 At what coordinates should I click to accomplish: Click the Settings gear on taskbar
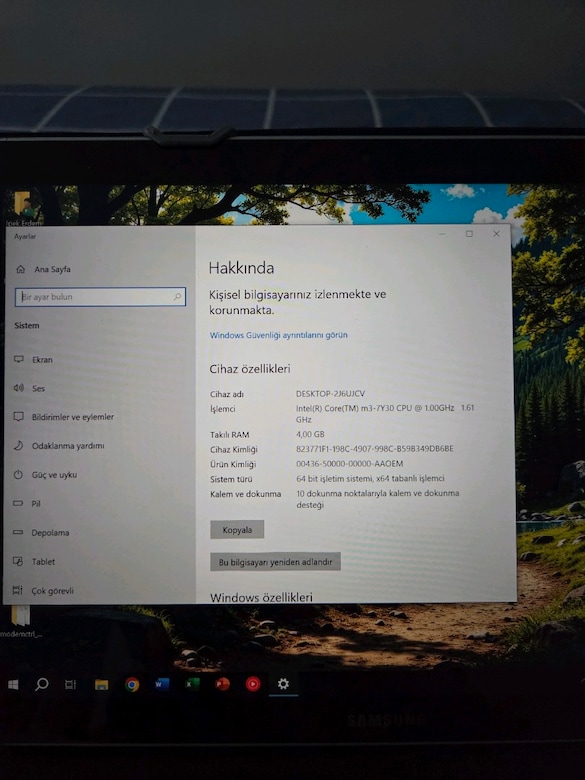coord(283,684)
